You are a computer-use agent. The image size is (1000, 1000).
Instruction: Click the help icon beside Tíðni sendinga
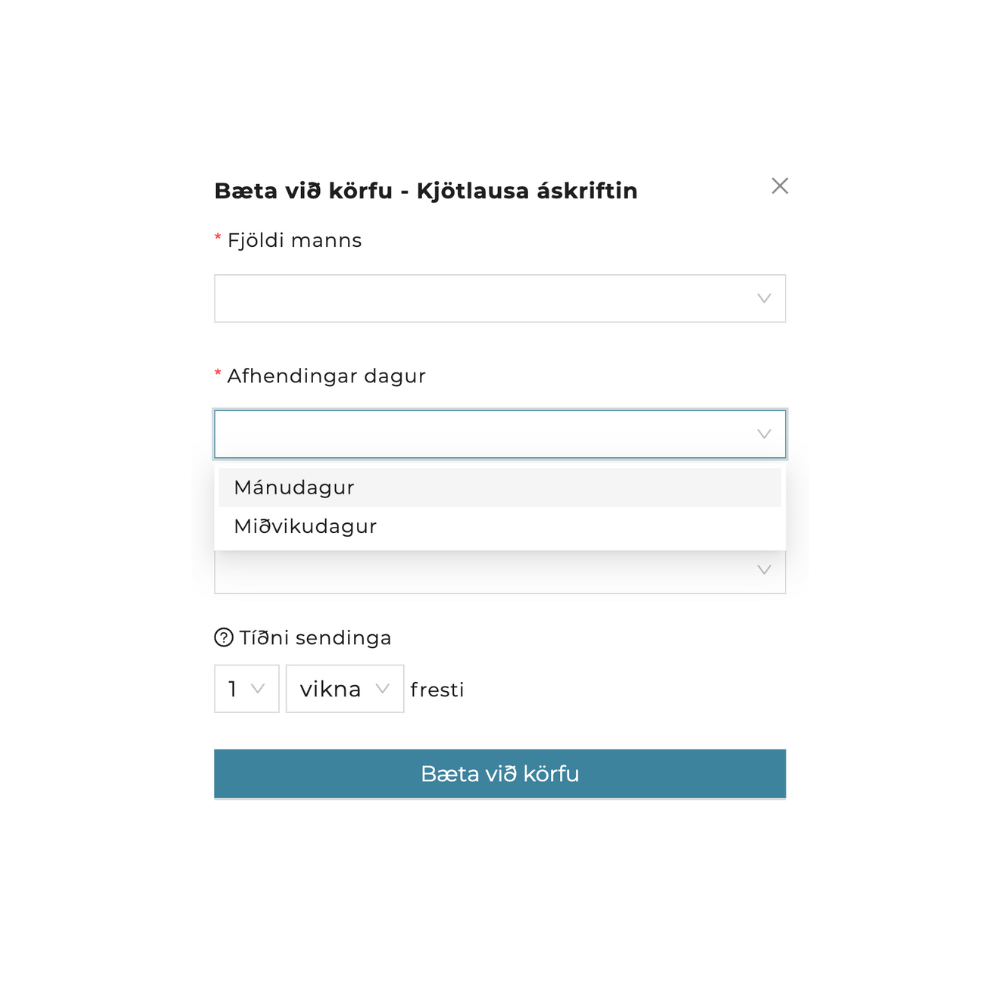pyautogui.click(x=224, y=638)
